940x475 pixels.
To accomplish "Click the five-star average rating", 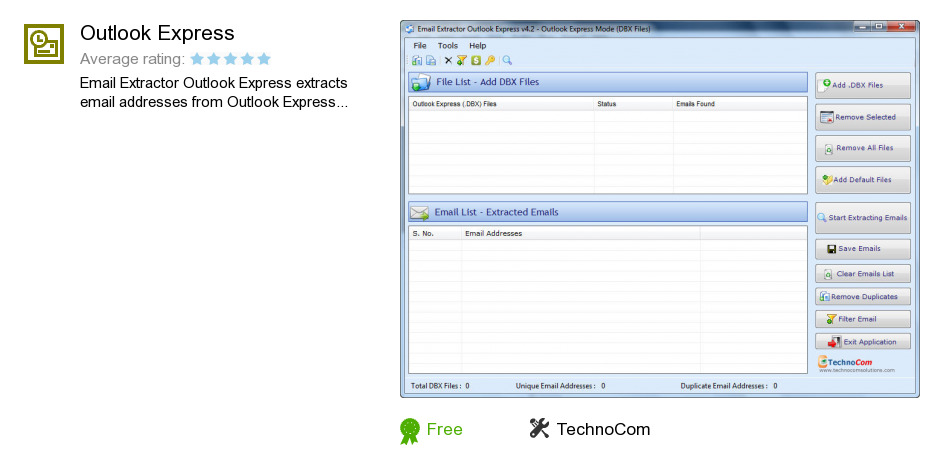I will point(231,59).
